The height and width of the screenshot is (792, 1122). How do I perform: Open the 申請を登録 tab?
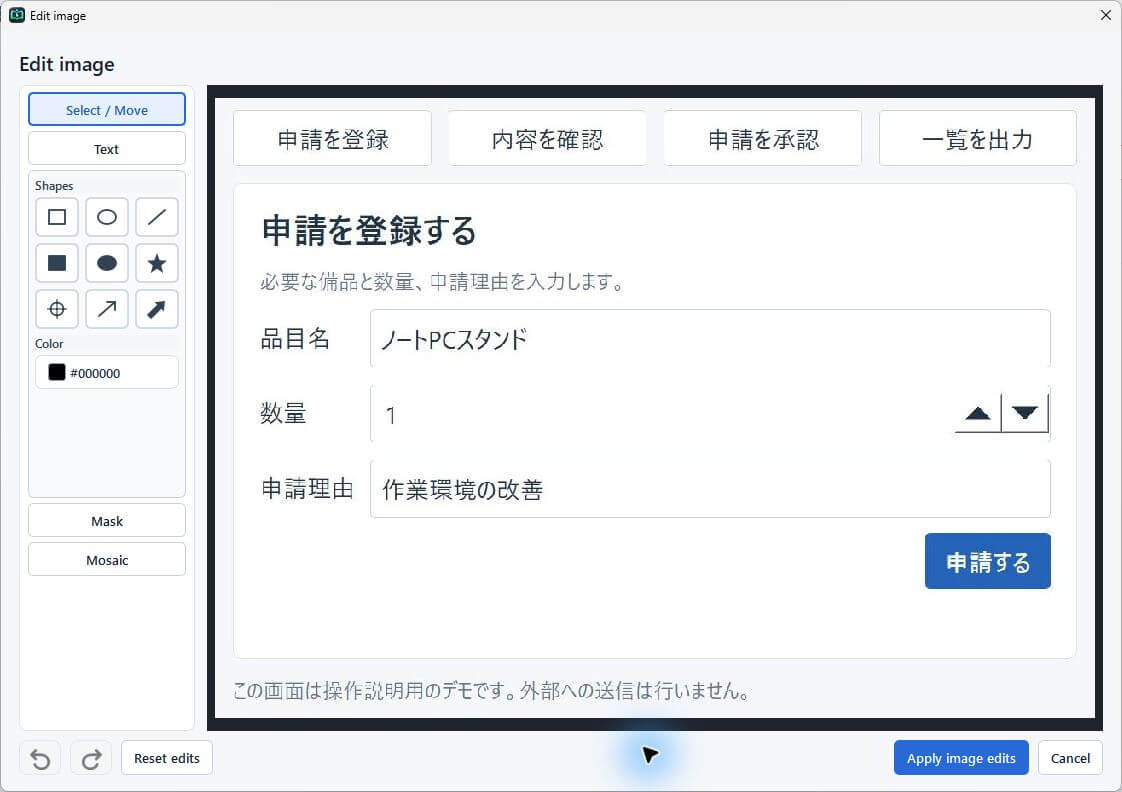(x=333, y=139)
